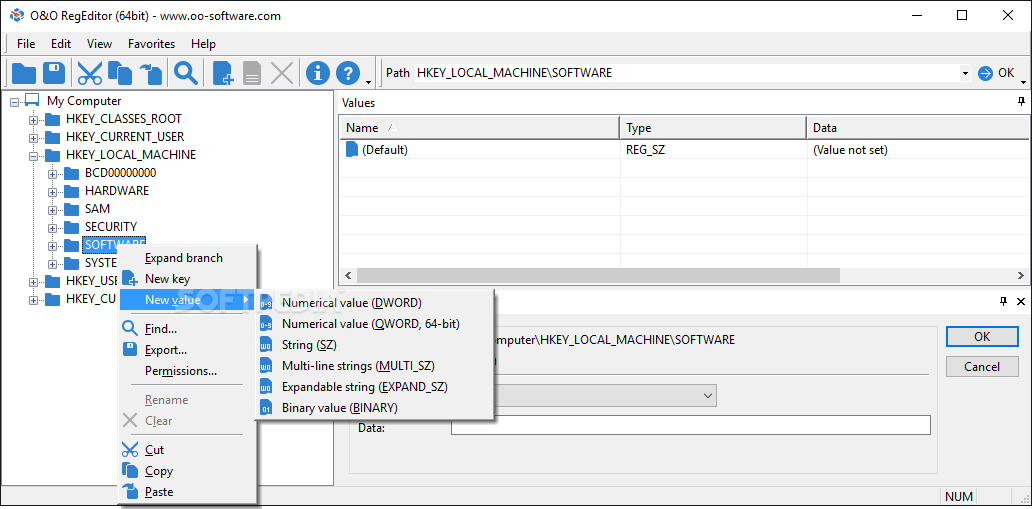
Task: Create Numerical value (DWORD)
Action: click(374, 303)
